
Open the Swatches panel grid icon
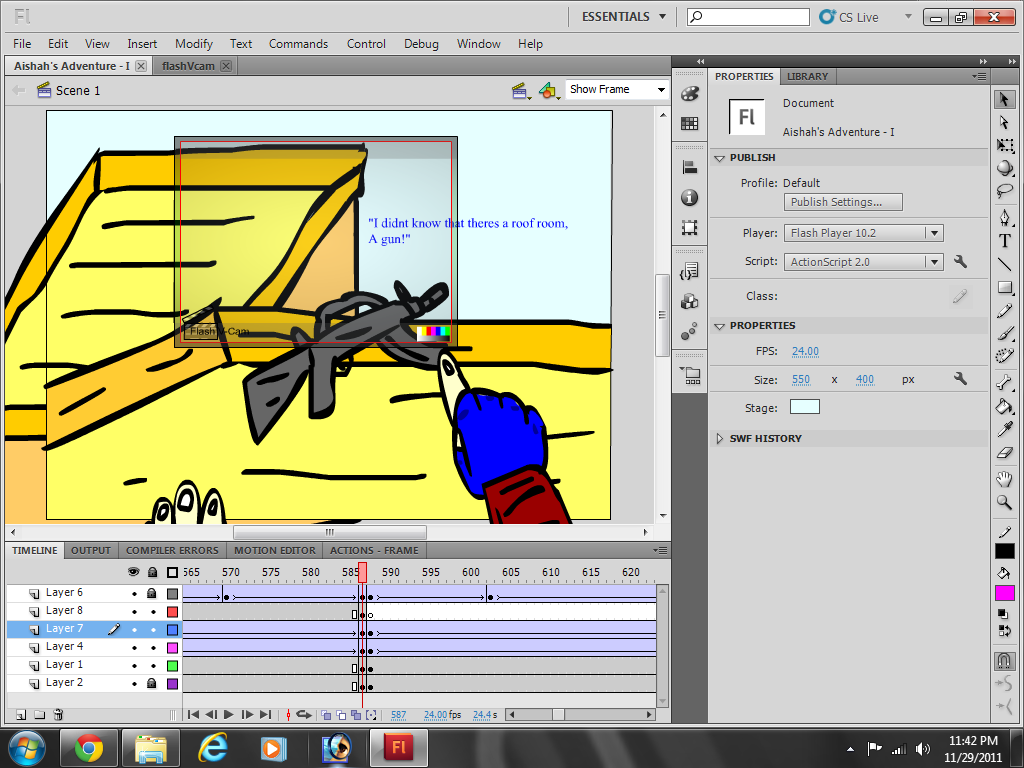690,123
